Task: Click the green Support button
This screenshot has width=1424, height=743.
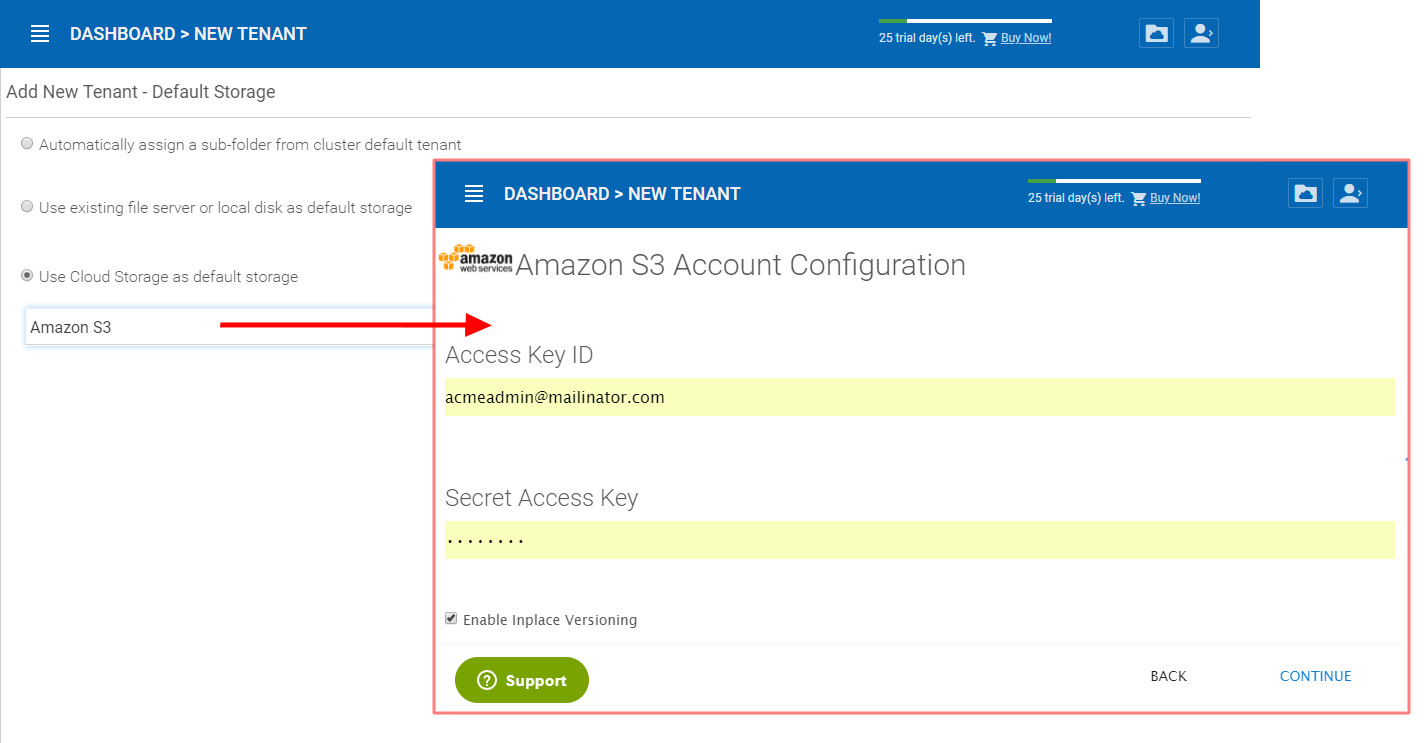Action: 522,680
